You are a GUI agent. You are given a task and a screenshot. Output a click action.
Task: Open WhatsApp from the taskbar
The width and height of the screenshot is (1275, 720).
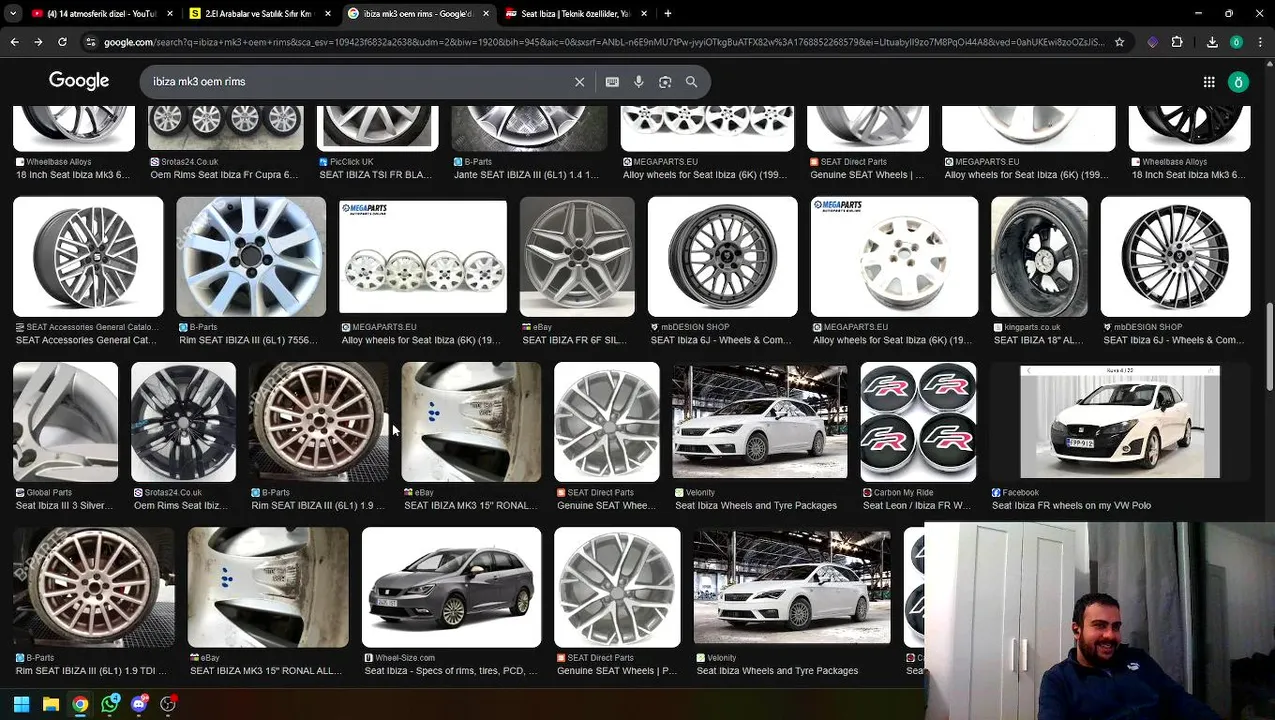coord(110,704)
